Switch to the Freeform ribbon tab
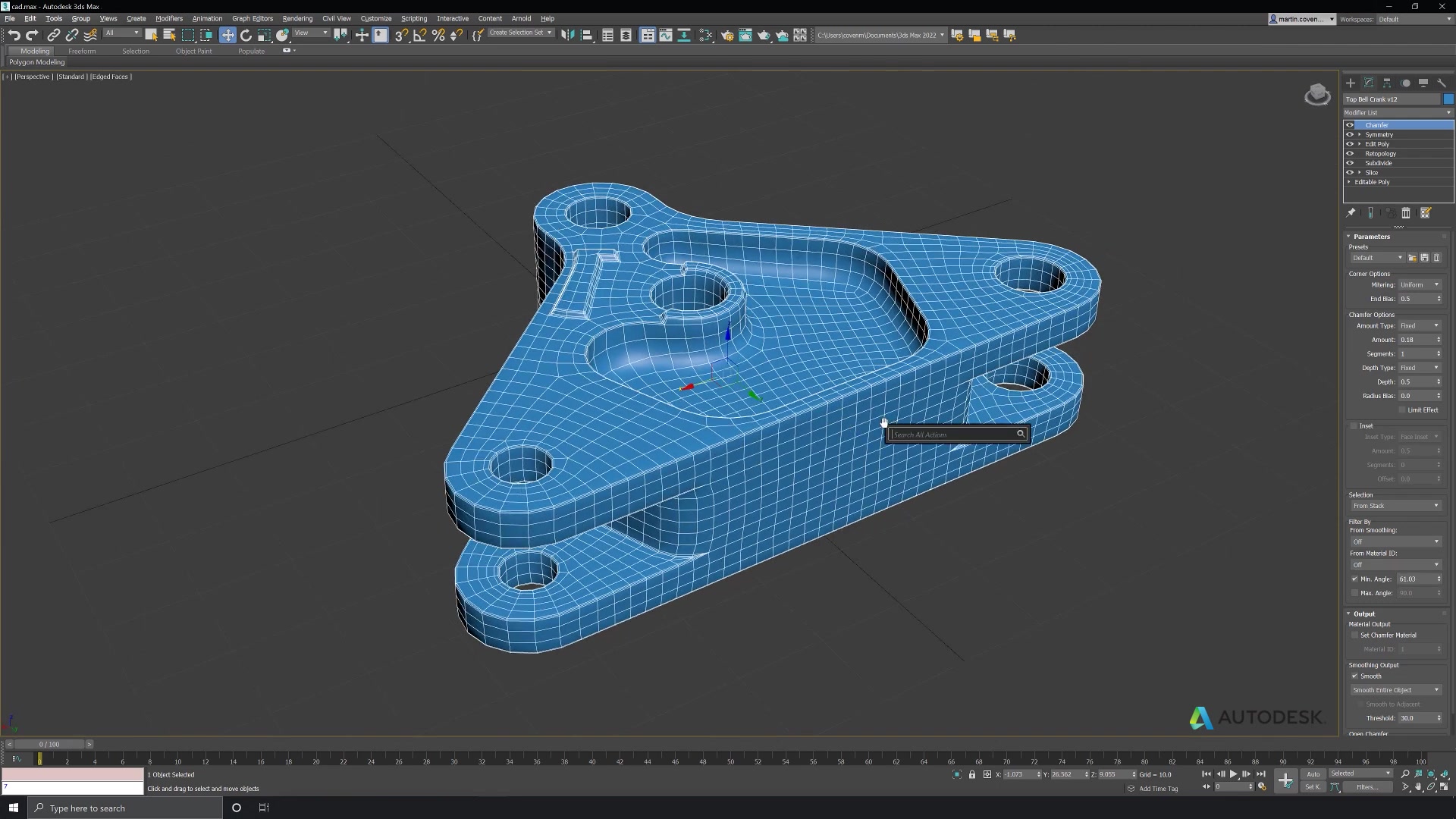The width and height of the screenshot is (1456, 819). click(82, 51)
